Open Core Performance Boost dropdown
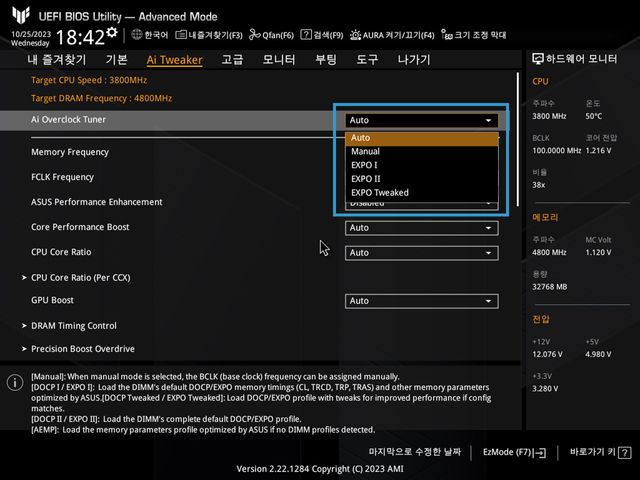This screenshot has width=640, height=480. click(421, 228)
